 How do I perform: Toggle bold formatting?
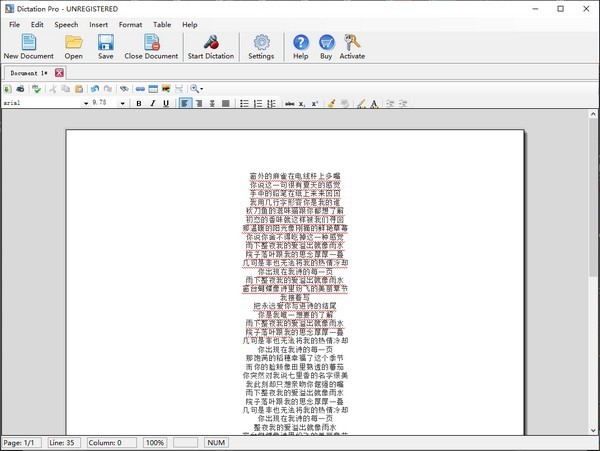[x=139, y=103]
